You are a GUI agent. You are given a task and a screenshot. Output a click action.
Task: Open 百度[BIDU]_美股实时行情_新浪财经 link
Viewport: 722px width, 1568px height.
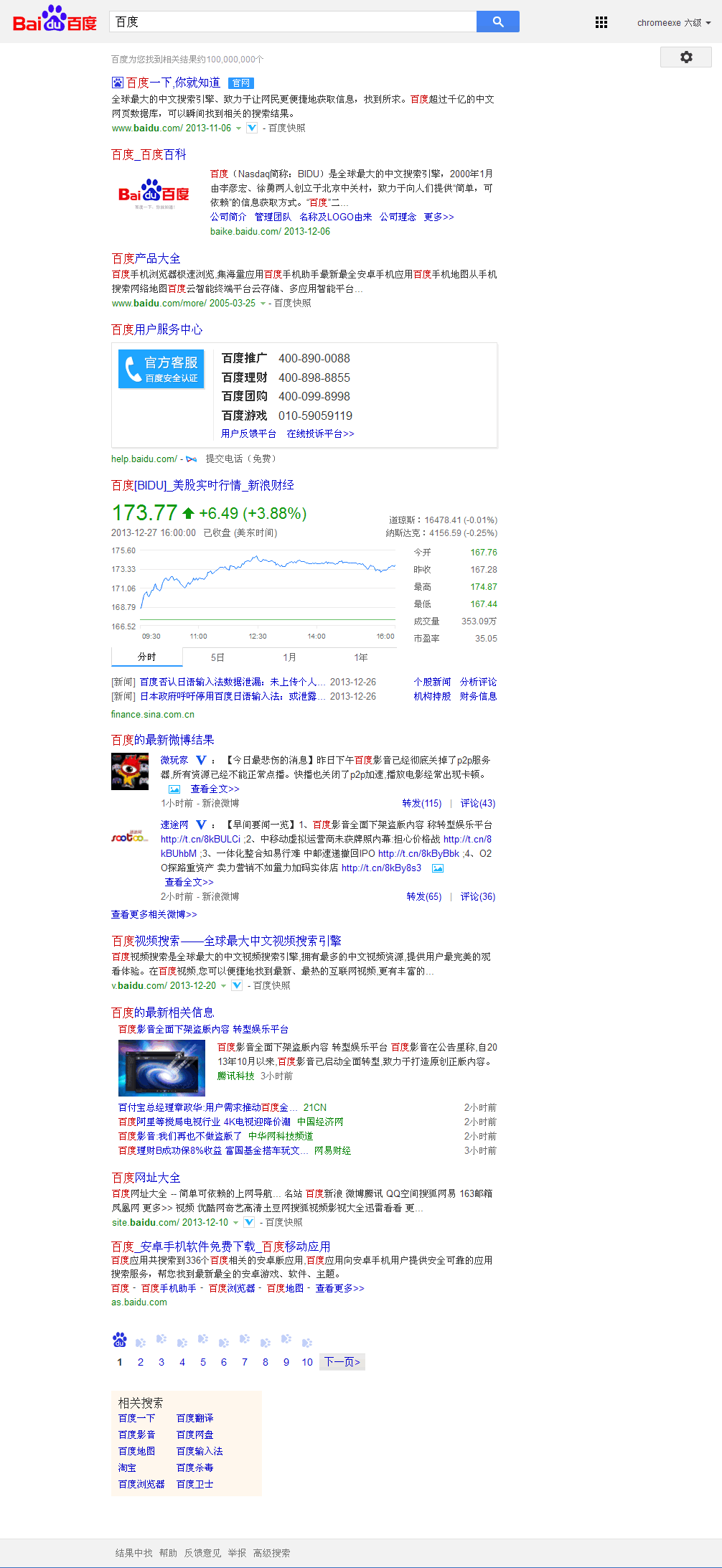tap(202, 486)
